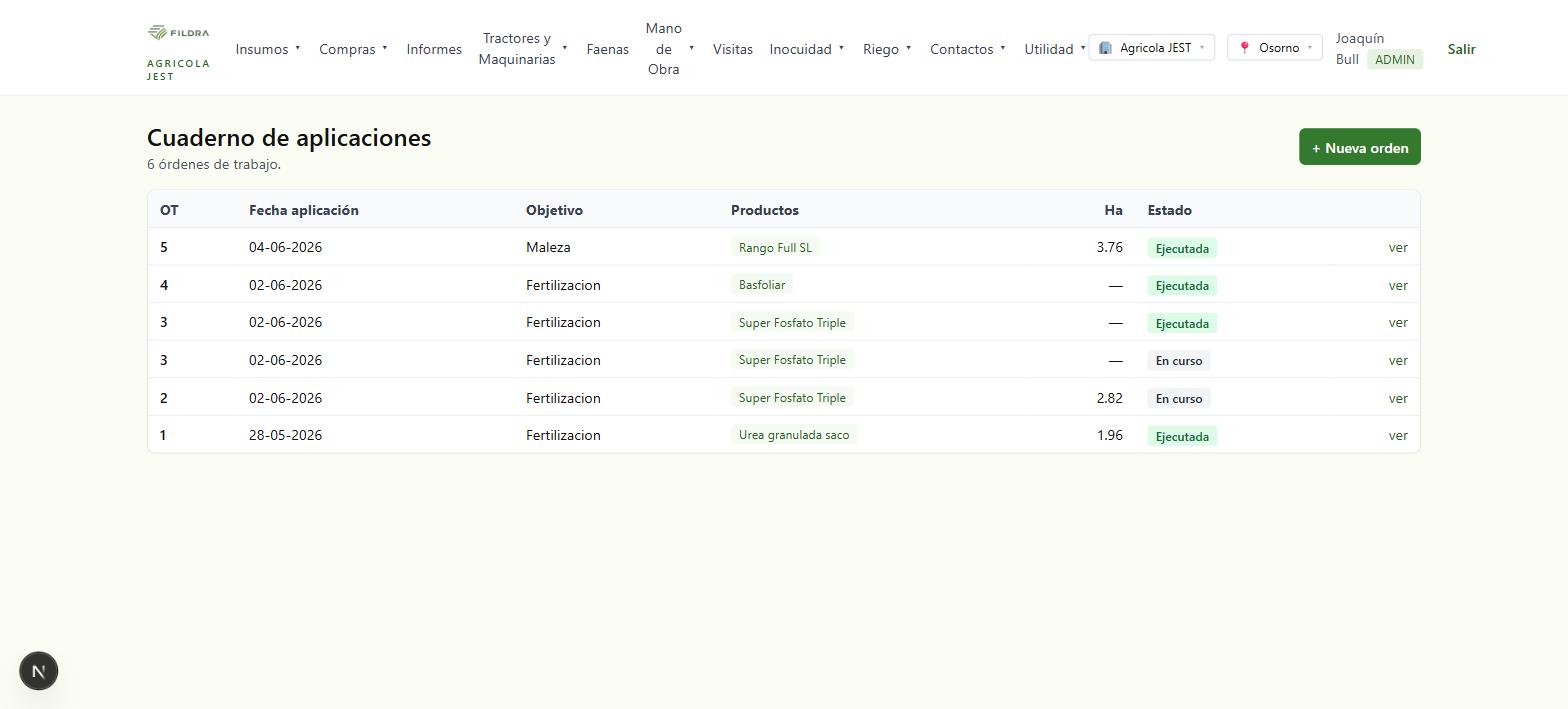The image size is (1568, 709).
Task: Click the Objetivo column header
Action: tap(554, 210)
